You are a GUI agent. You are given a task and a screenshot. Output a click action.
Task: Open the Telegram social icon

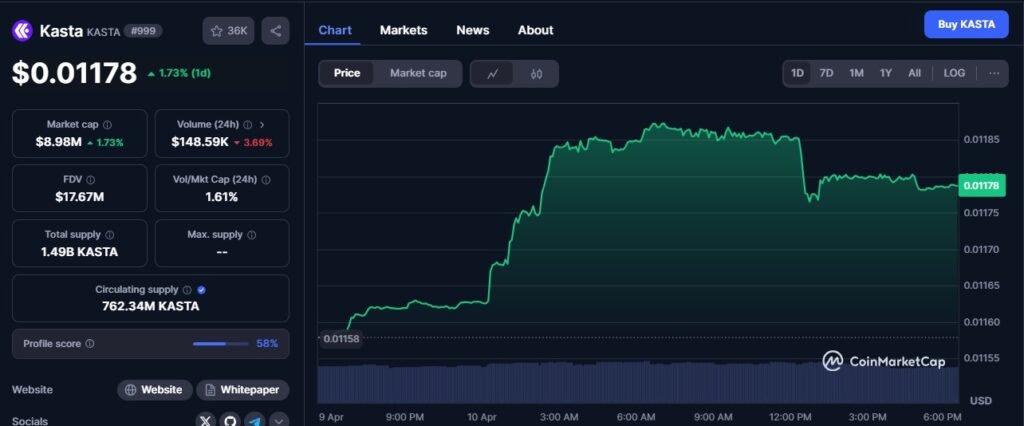(x=254, y=420)
